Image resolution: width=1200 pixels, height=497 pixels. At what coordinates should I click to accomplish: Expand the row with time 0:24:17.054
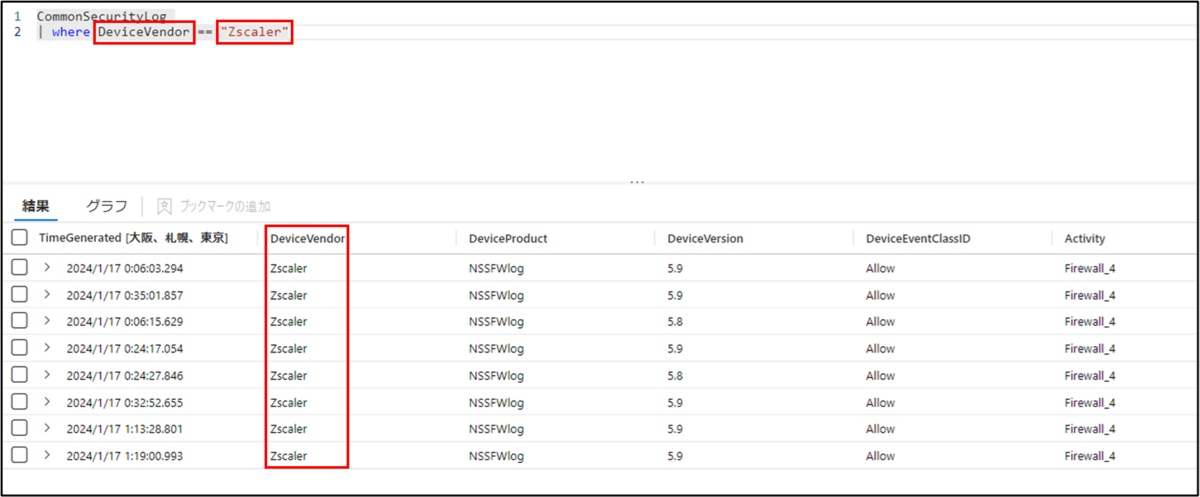pyautogui.click(x=47, y=348)
